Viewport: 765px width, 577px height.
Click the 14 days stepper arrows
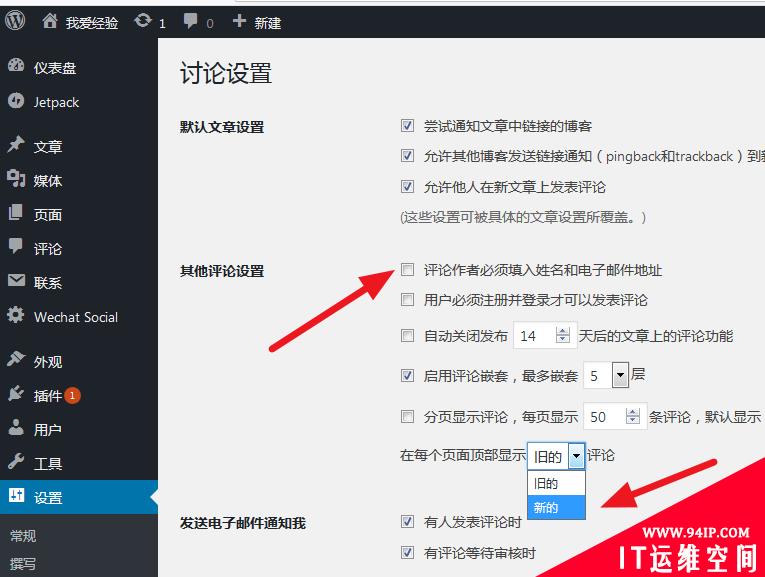tap(563, 335)
